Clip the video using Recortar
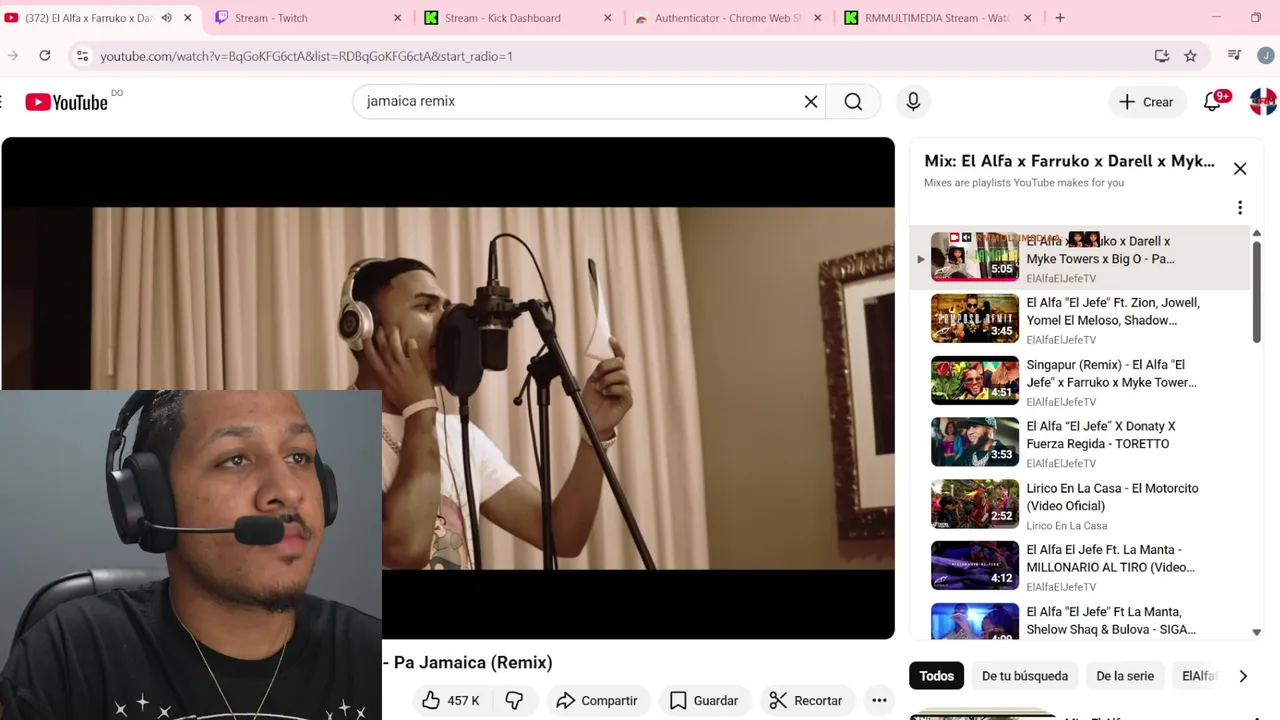 (806, 700)
